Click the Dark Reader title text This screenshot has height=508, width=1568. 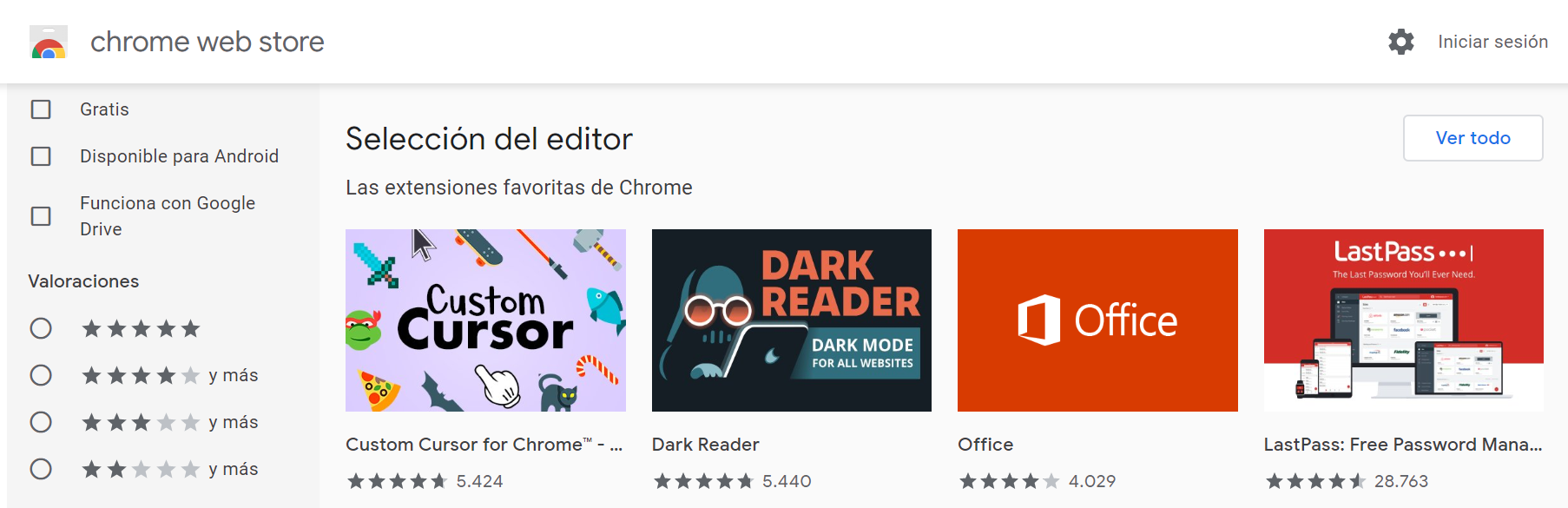[705, 445]
